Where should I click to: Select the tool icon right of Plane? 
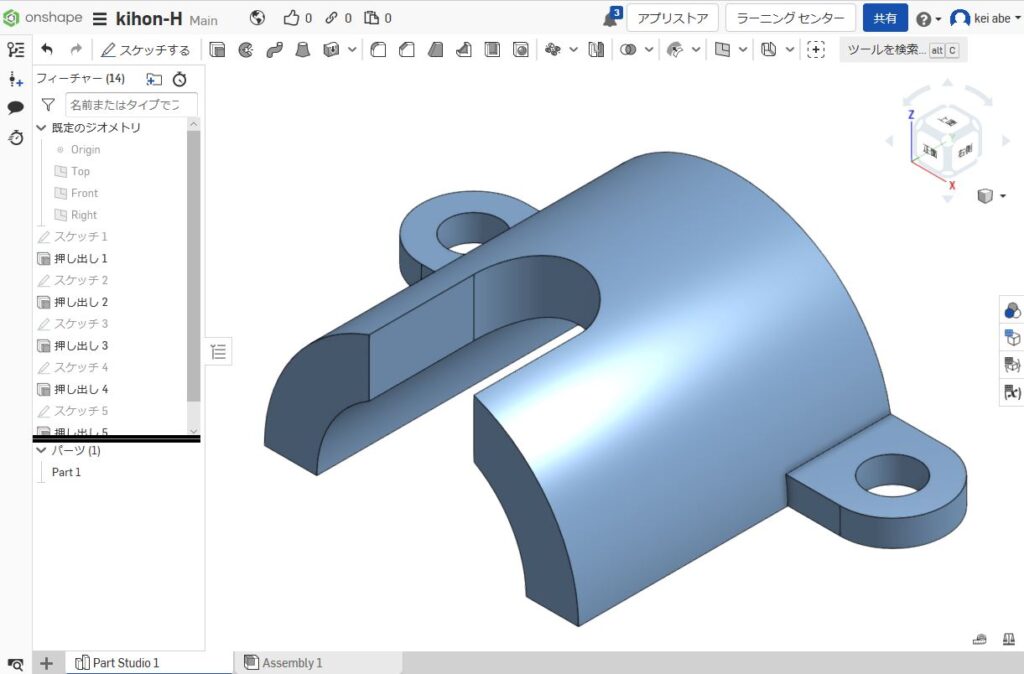769,50
